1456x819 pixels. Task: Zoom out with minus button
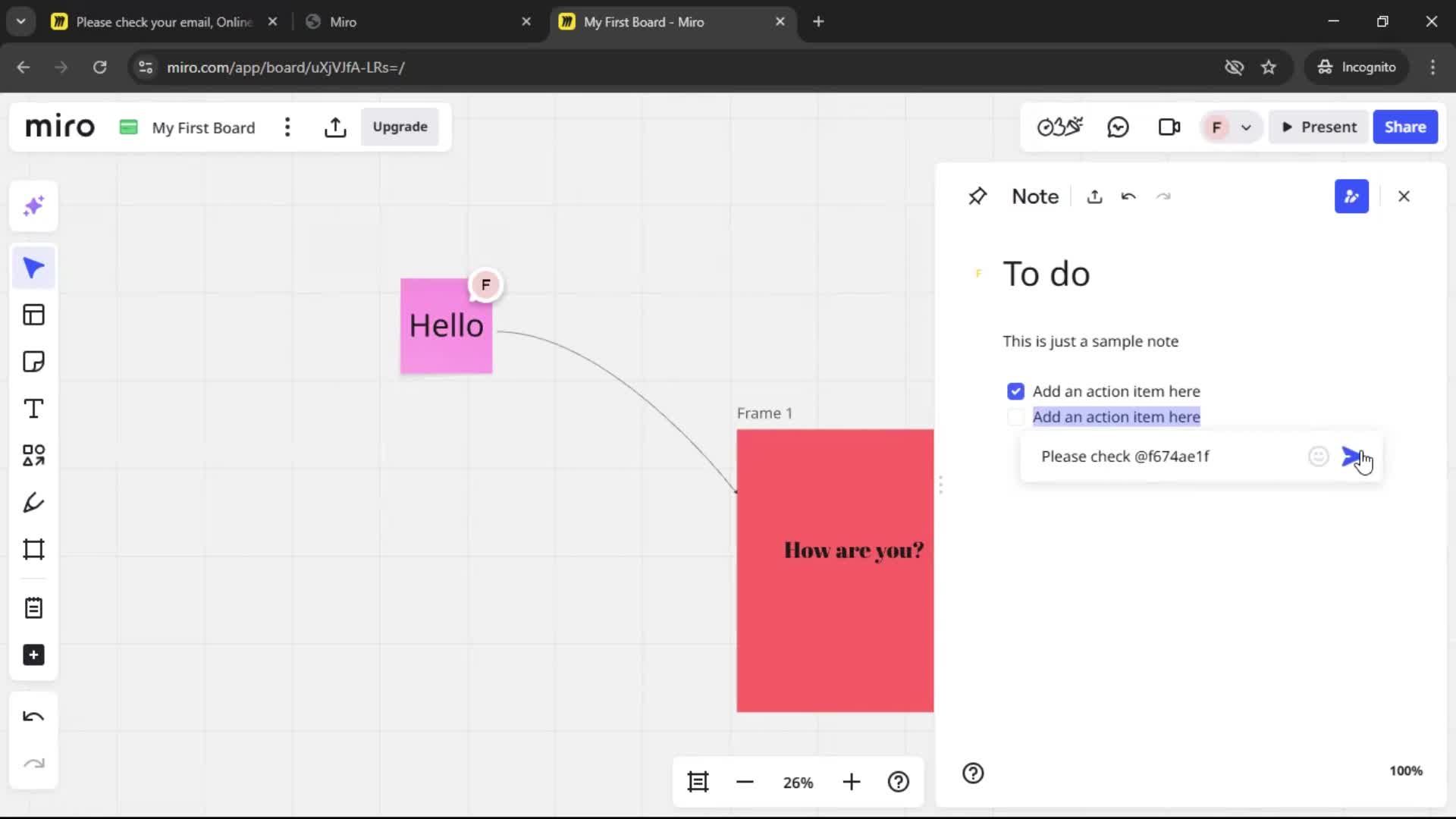[745, 782]
